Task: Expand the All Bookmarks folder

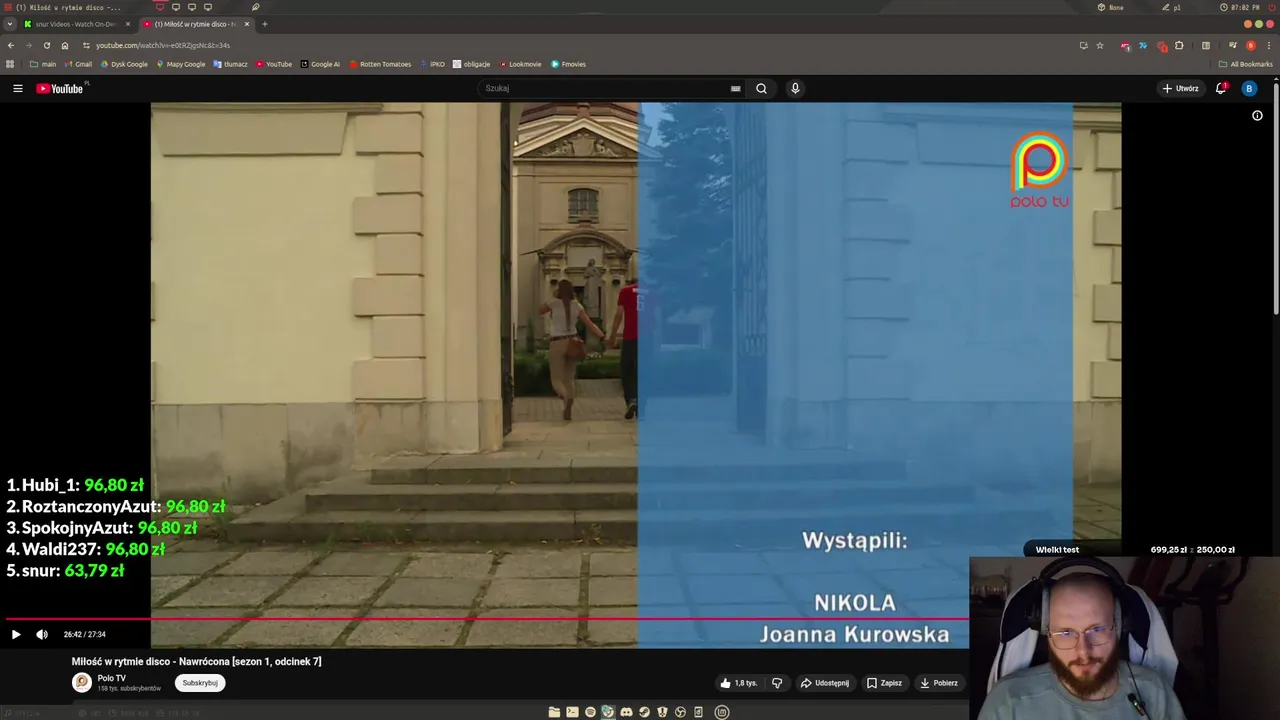Action: point(1246,64)
